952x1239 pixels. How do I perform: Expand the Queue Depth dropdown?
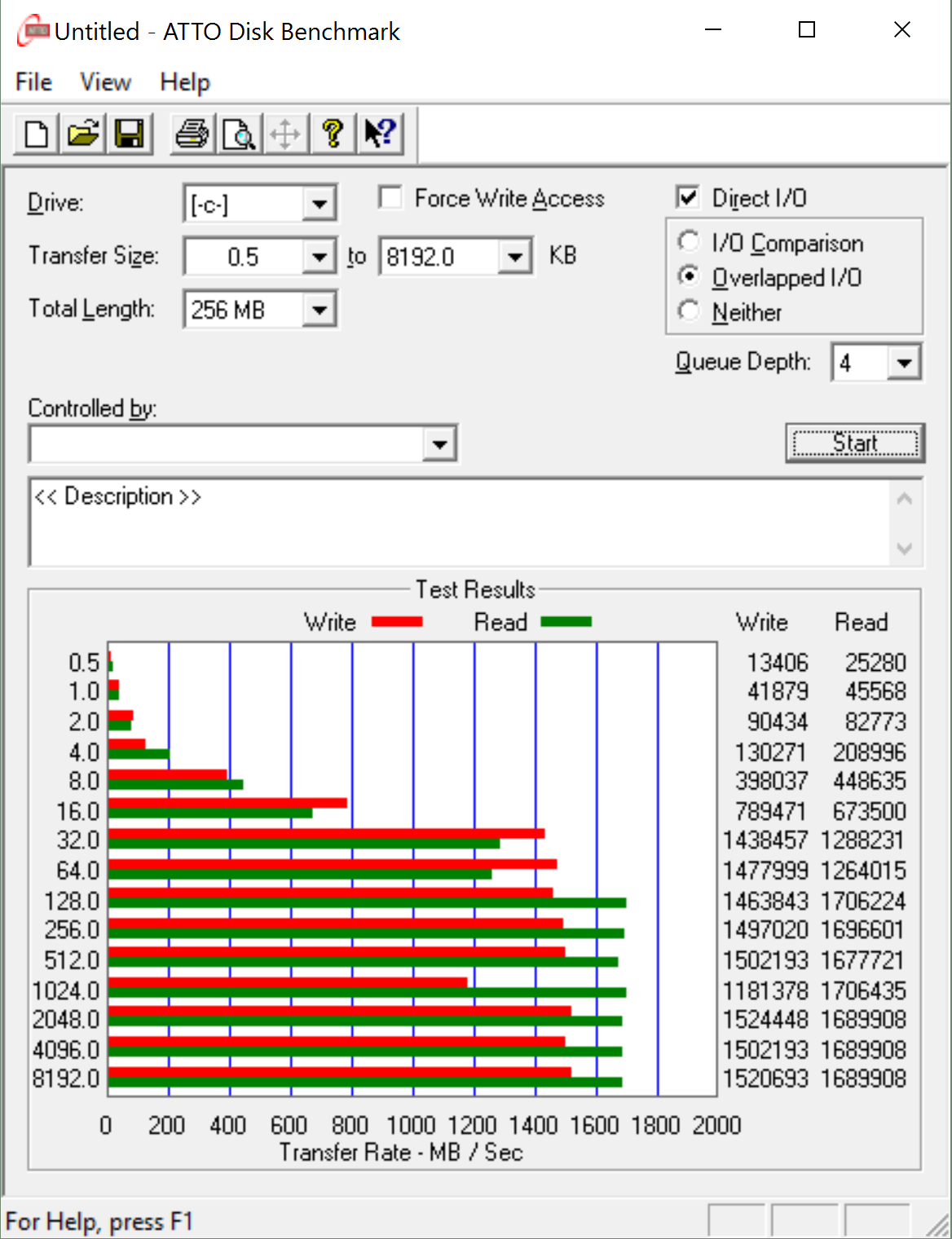click(x=904, y=363)
